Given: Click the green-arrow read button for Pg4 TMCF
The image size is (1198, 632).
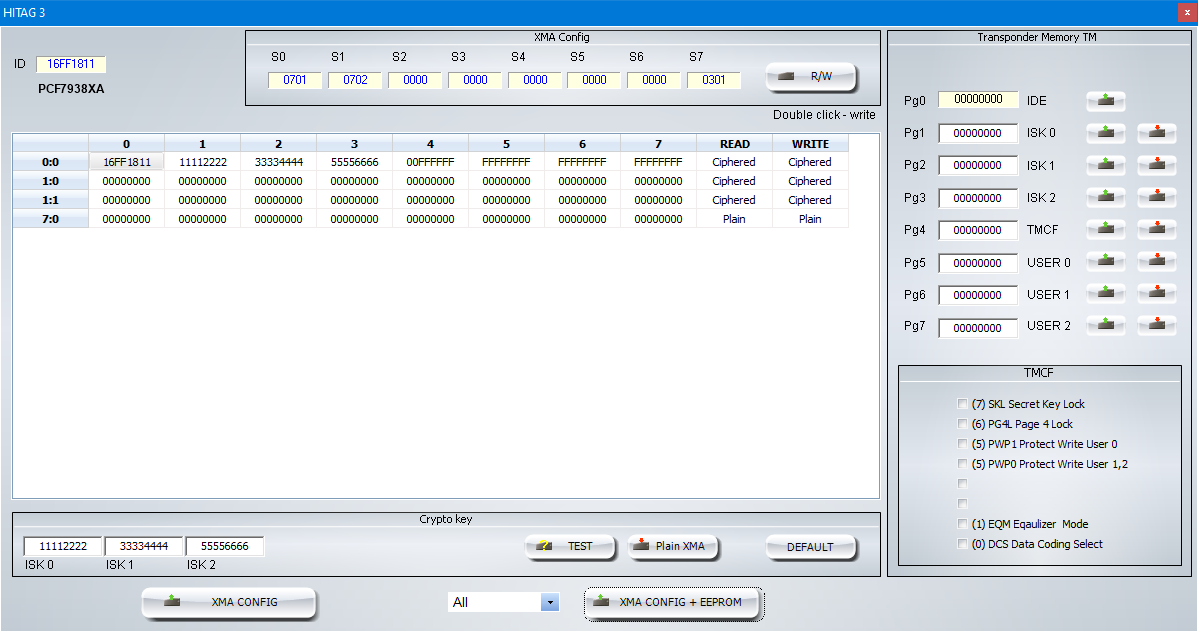Looking at the screenshot, I should (x=1106, y=229).
